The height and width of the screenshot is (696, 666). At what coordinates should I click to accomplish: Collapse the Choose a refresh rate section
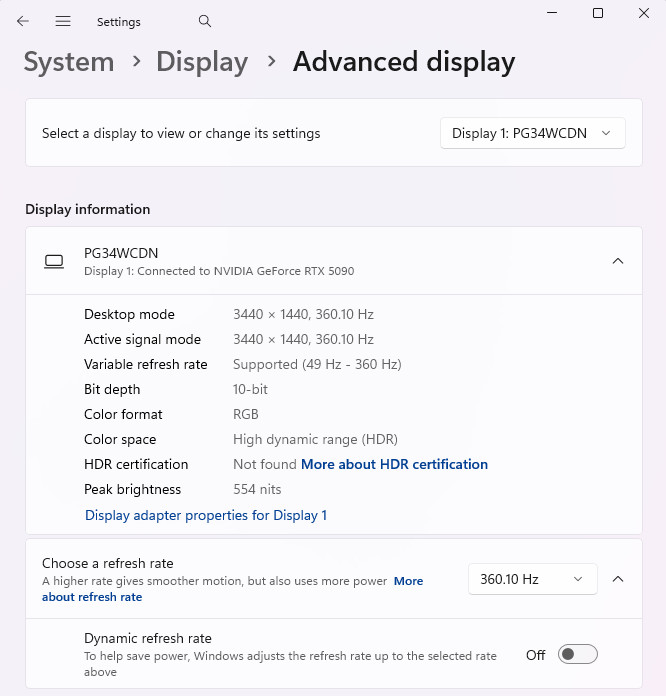pyautogui.click(x=617, y=579)
